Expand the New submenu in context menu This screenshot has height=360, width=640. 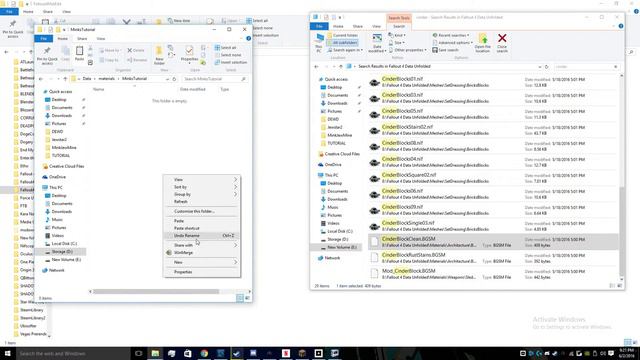tap(202, 262)
